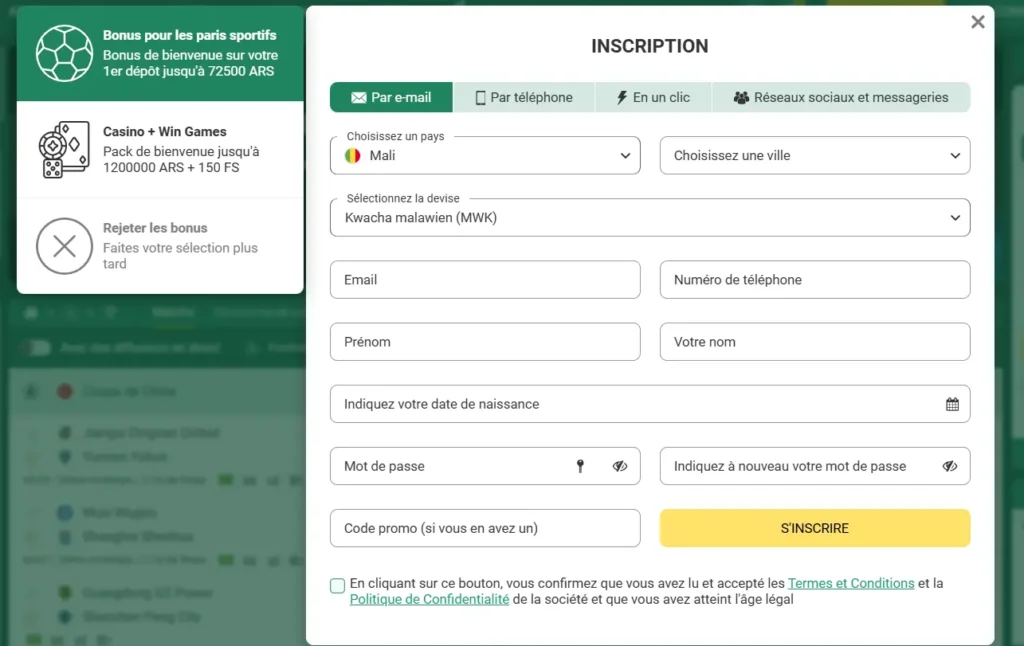Click the soccer ball sports bonus icon
The width and height of the screenshot is (1024, 646).
click(64, 53)
